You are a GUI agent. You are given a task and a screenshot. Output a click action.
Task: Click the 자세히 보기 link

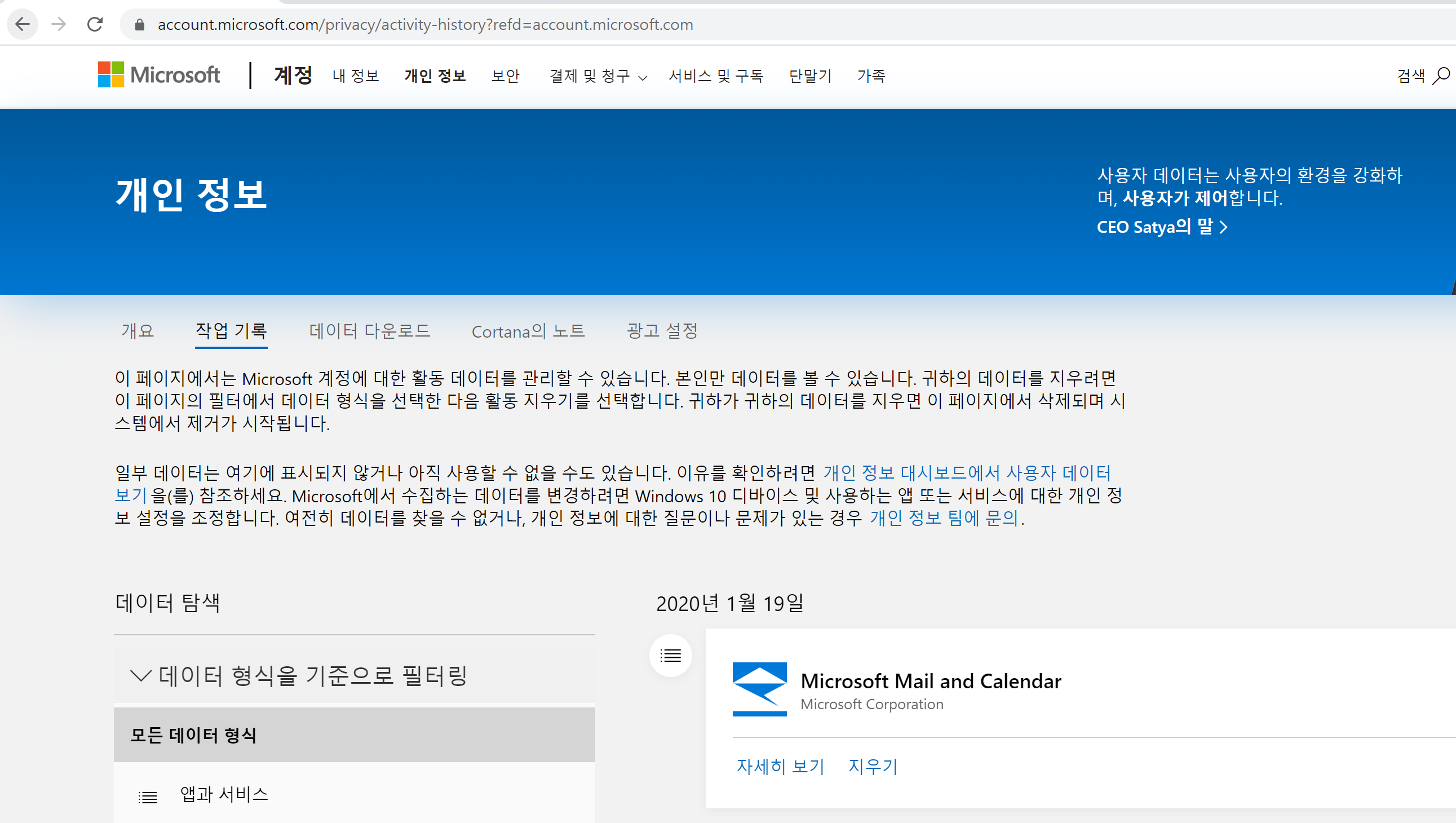(780, 766)
